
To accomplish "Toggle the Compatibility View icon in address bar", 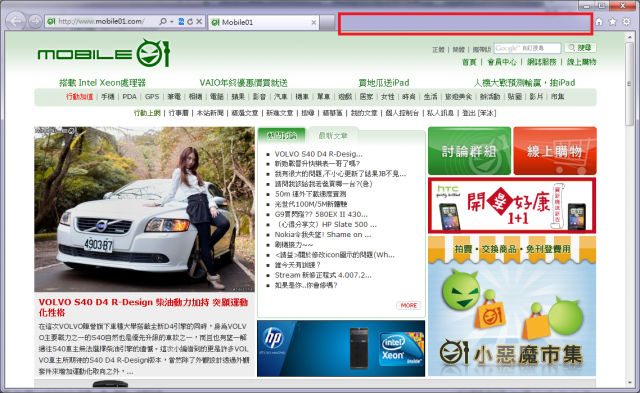I will 181,22.
